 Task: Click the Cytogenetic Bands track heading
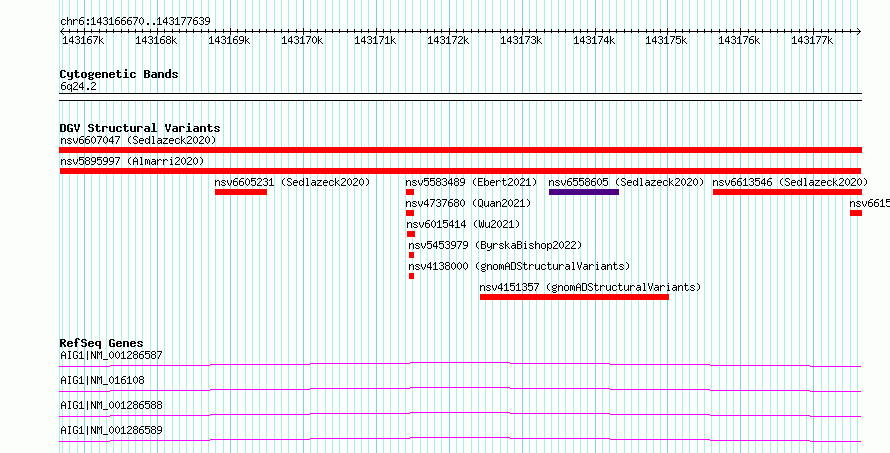[x=119, y=74]
